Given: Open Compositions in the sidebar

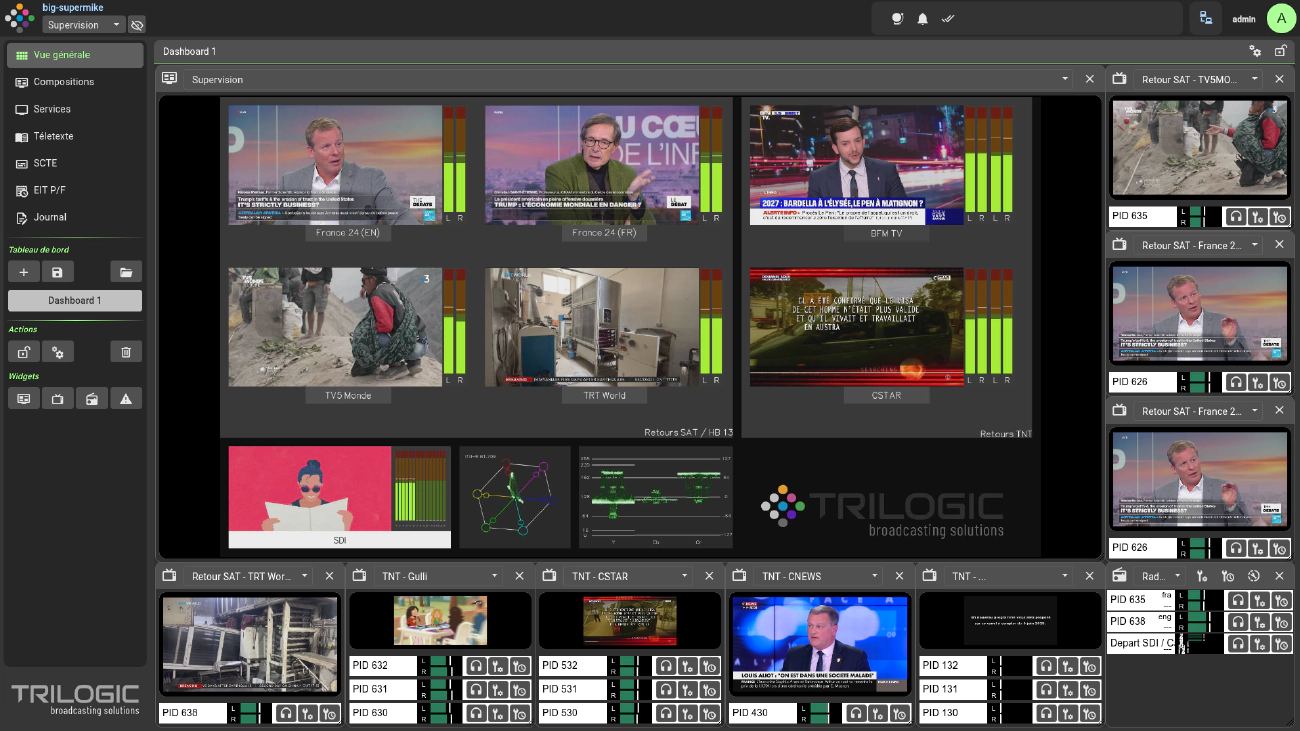Looking at the screenshot, I should [75, 82].
